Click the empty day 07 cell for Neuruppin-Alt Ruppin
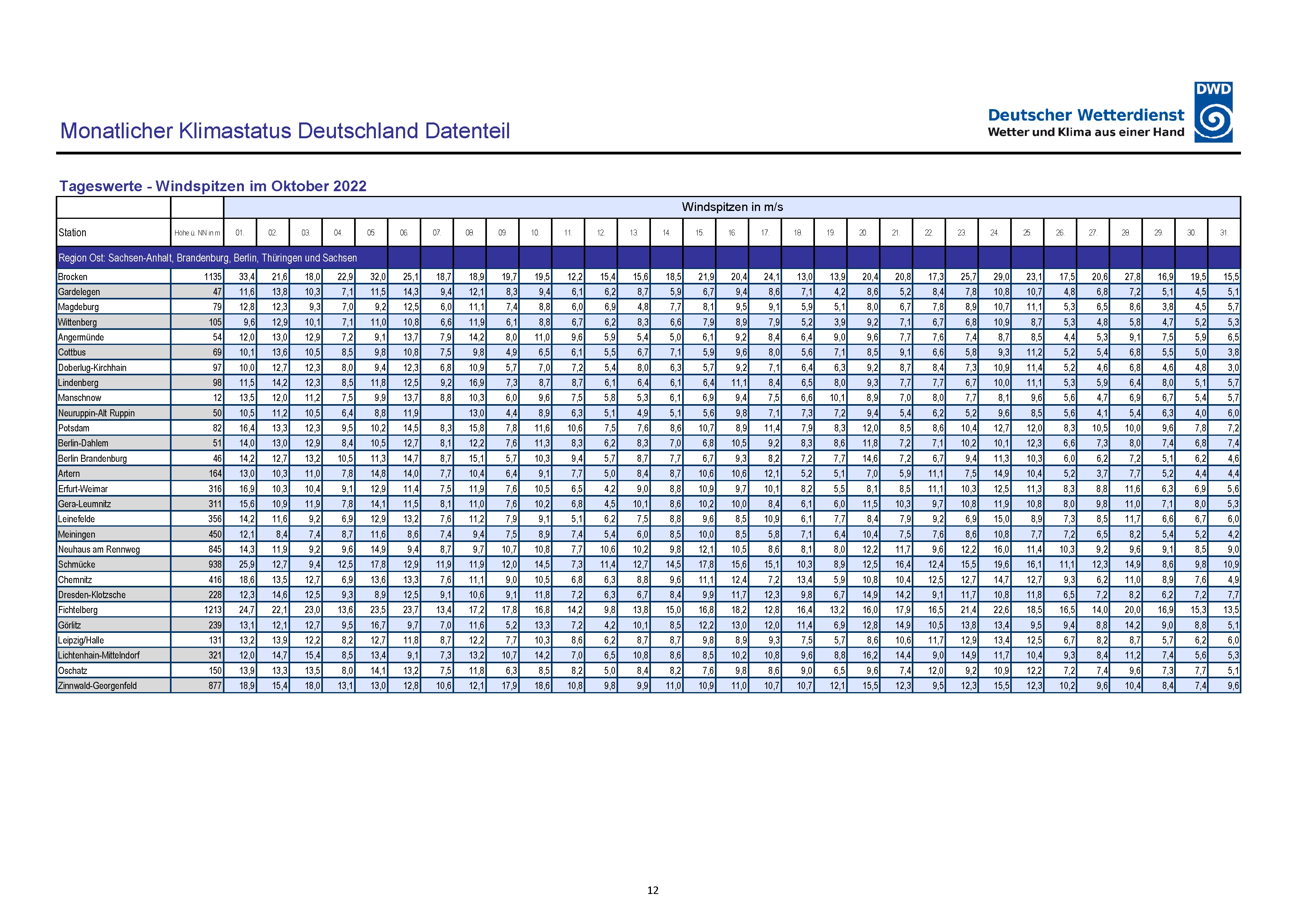The width and height of the screenshot is (1307, 924). [x=437, y=413]
